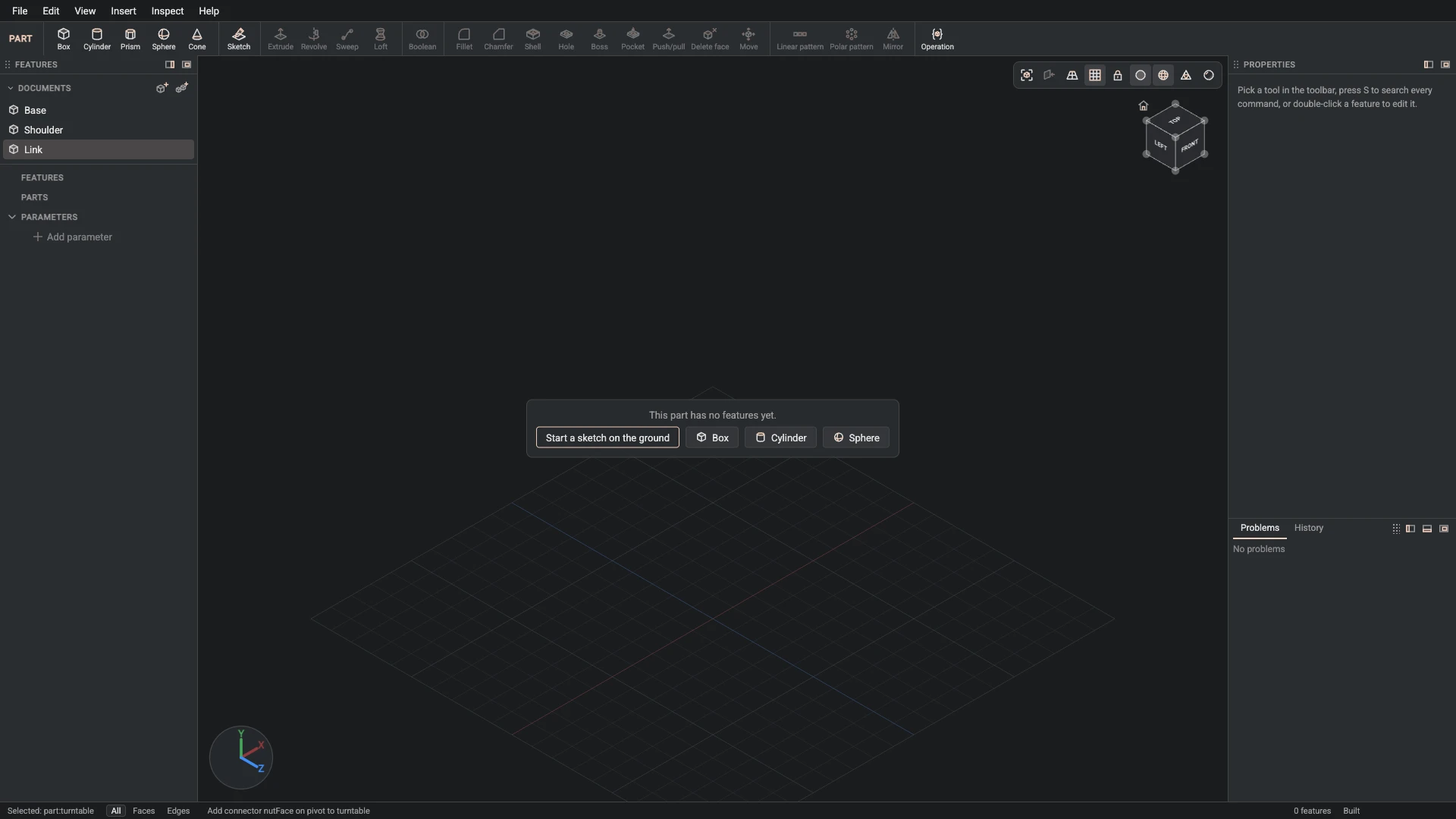Click Add parameter
The height and width of the screenshot is (819, 1456).
[x=73, y=237]
